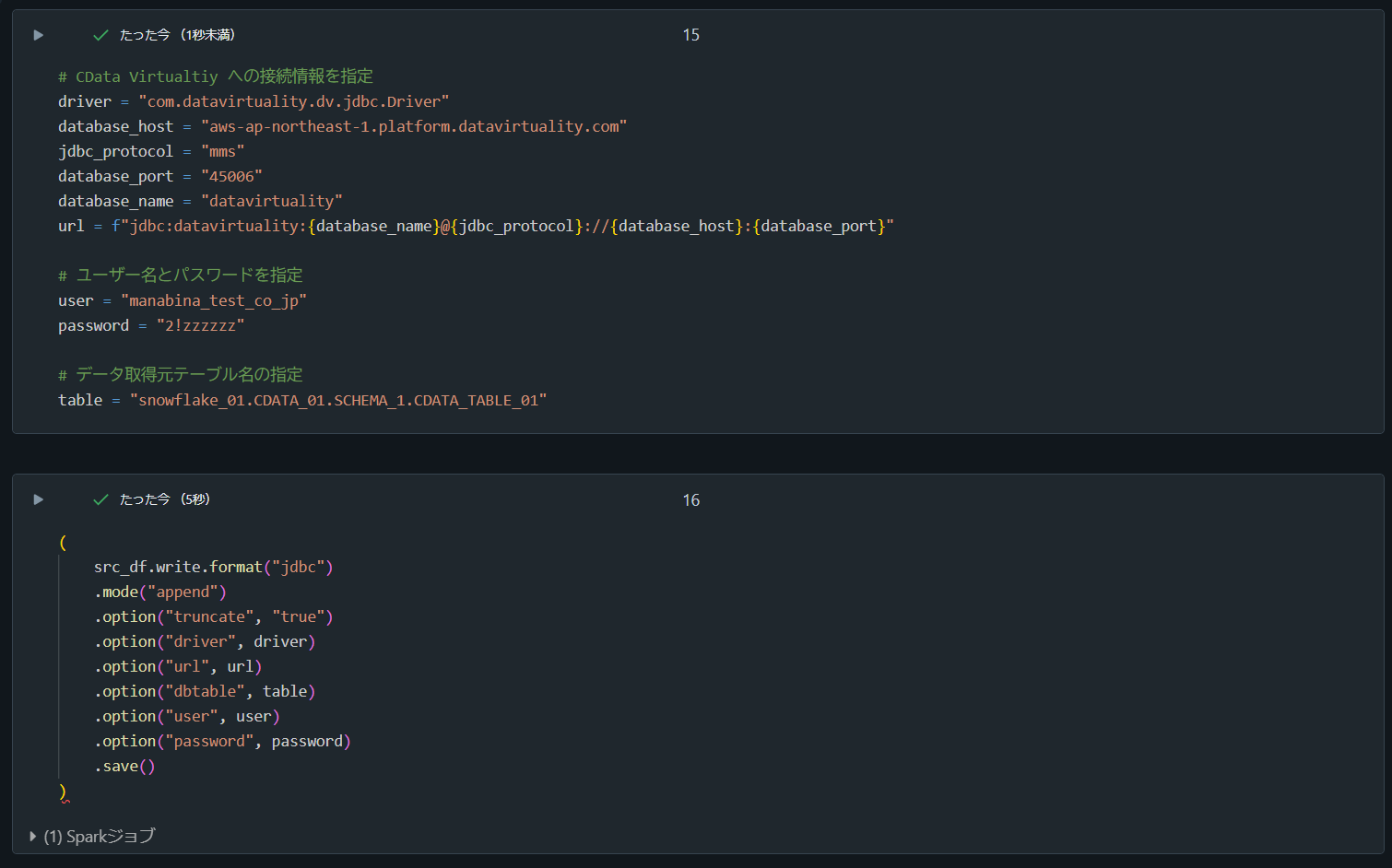Click the .option("dbtable", table) line
Screen dimensions: 1392x868
205,691
